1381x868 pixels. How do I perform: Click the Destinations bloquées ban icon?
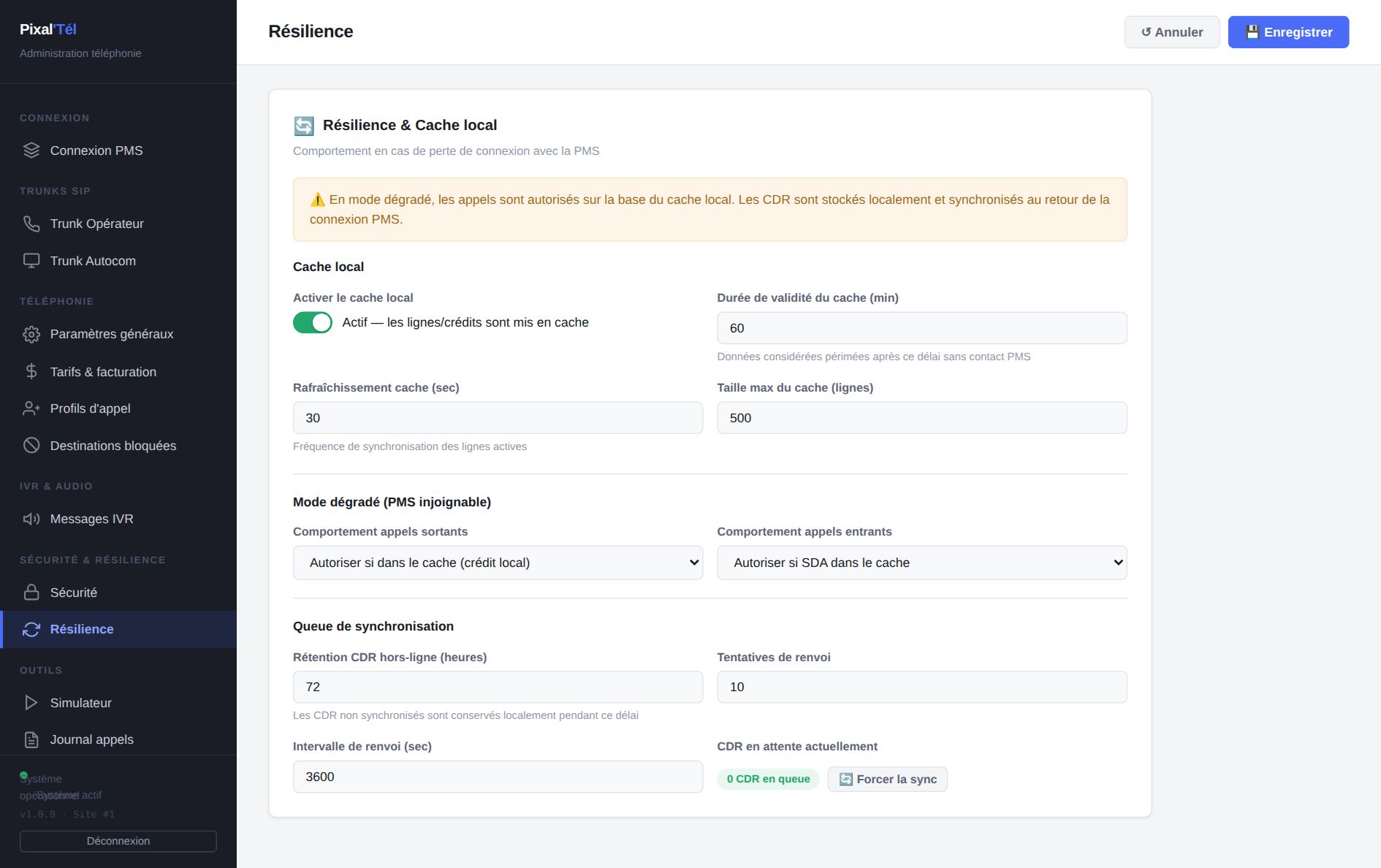pyautogui.click(x=31, y=445)
